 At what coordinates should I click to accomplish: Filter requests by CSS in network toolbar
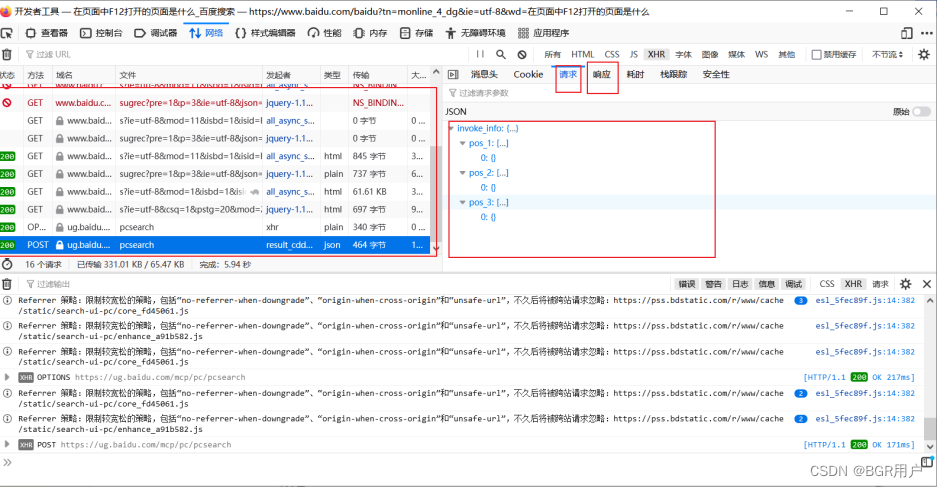pos(612,54)
